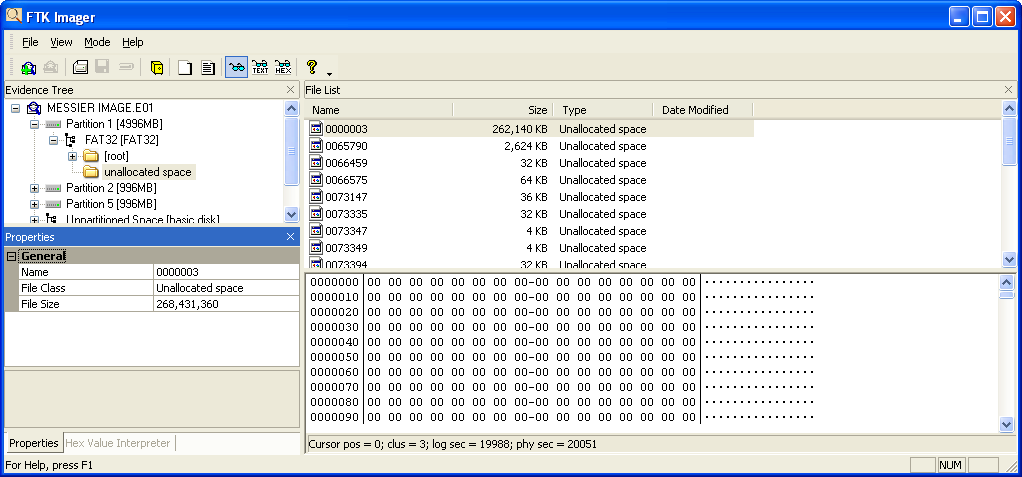The image size is (1022, 477).
Task: Click the cursor position status text
Action: (x=452, y=444)
